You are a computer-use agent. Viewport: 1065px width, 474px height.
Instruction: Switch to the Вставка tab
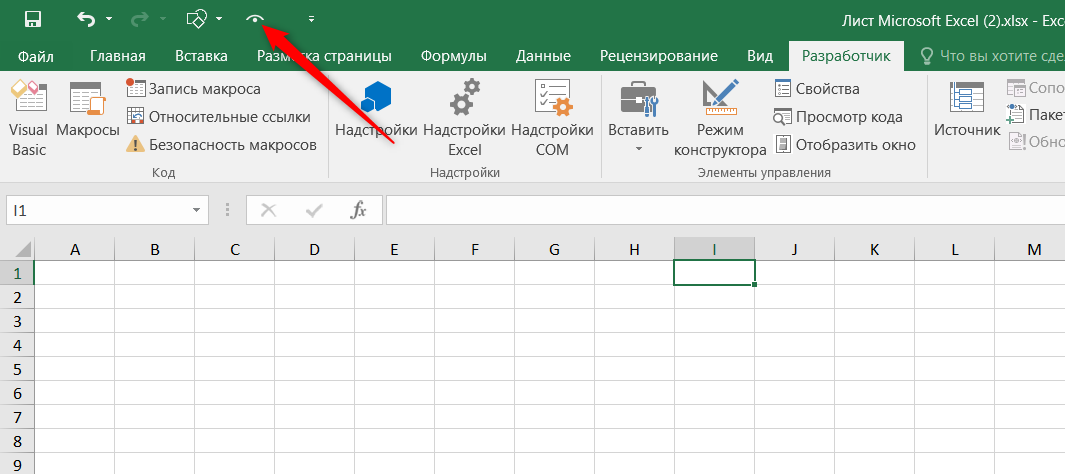click(201, 56)
